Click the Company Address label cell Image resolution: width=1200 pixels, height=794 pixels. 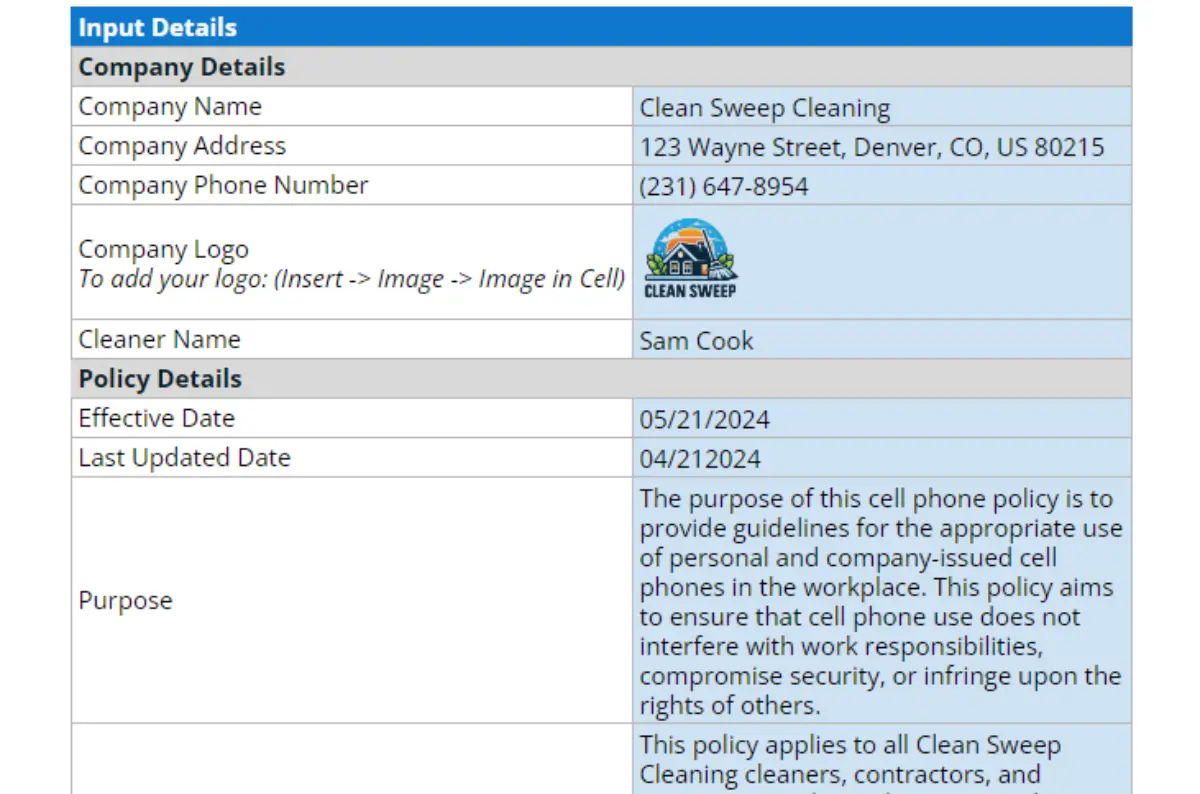tap(351, 146)
